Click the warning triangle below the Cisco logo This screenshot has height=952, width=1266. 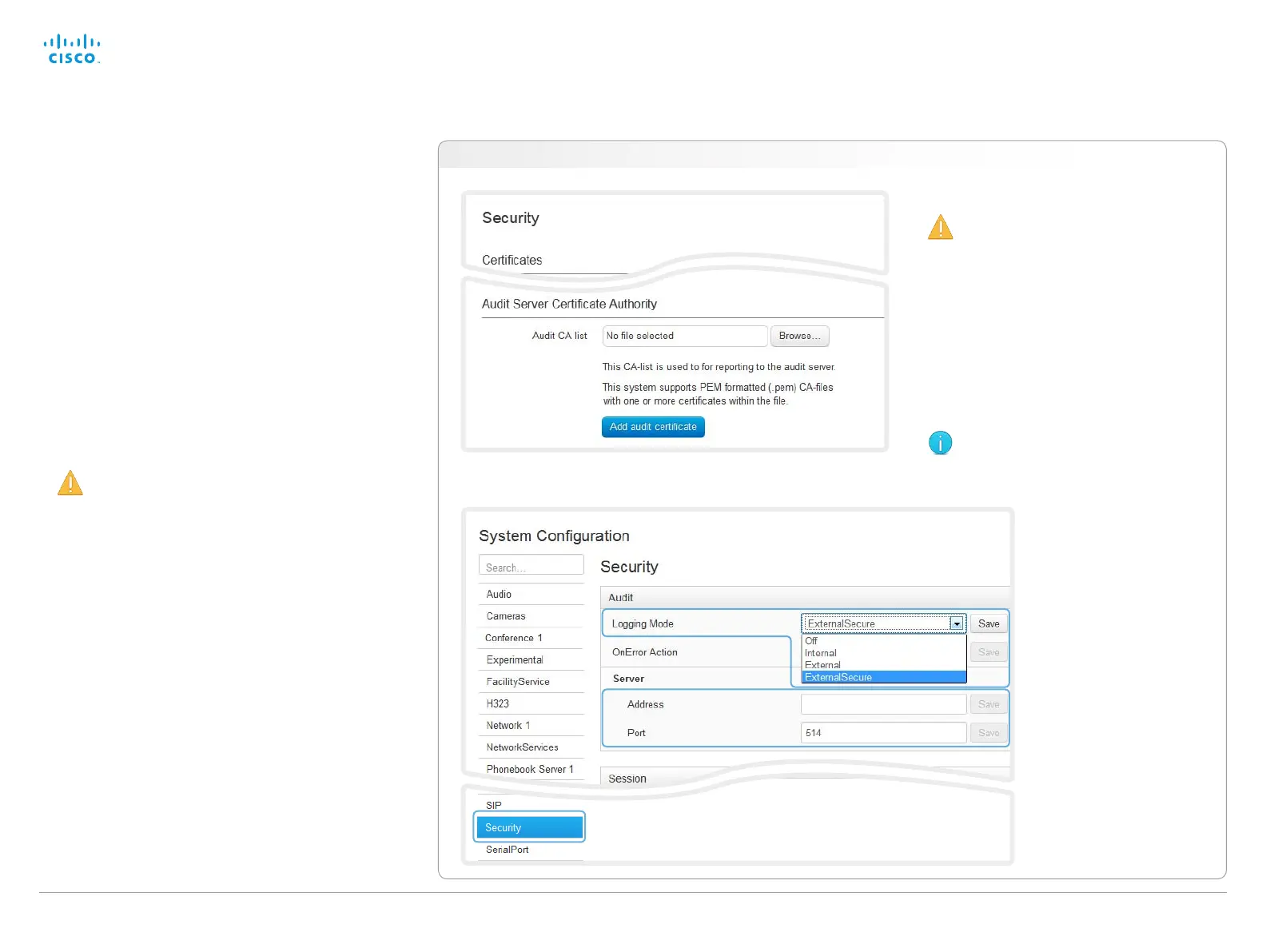coord(70,483)
